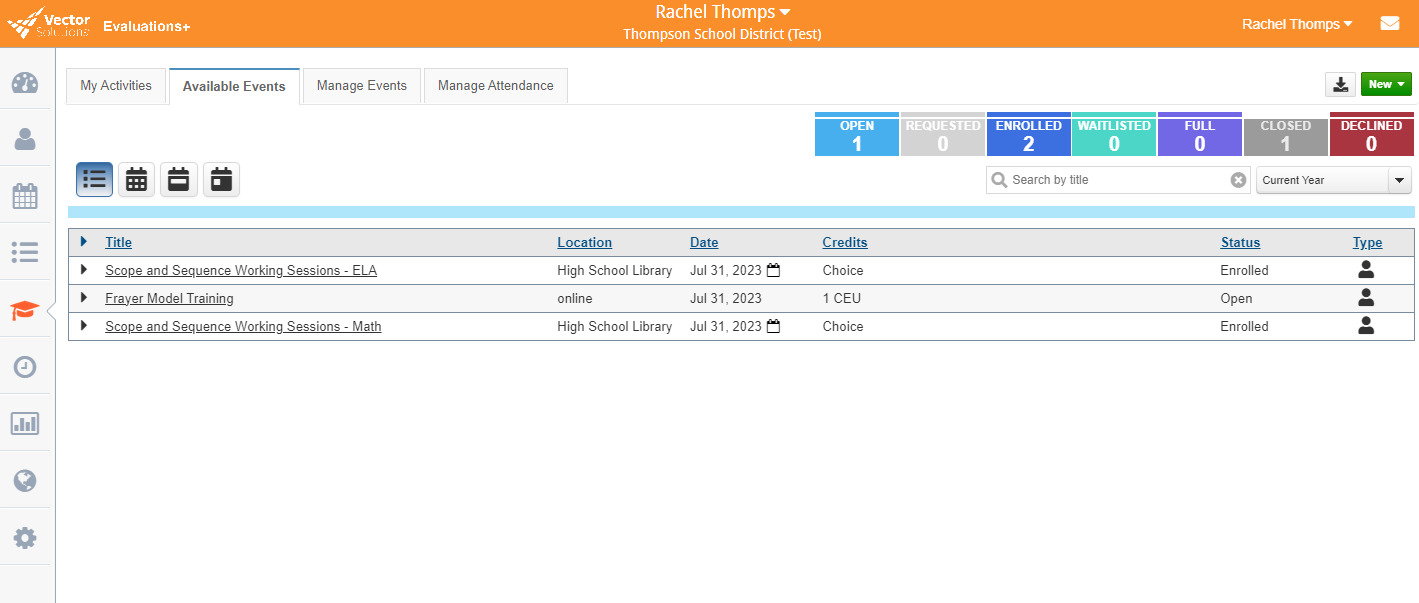1419x603 pixels.
Task: Click the Search by title field
Action: (x=1118, y=180)
